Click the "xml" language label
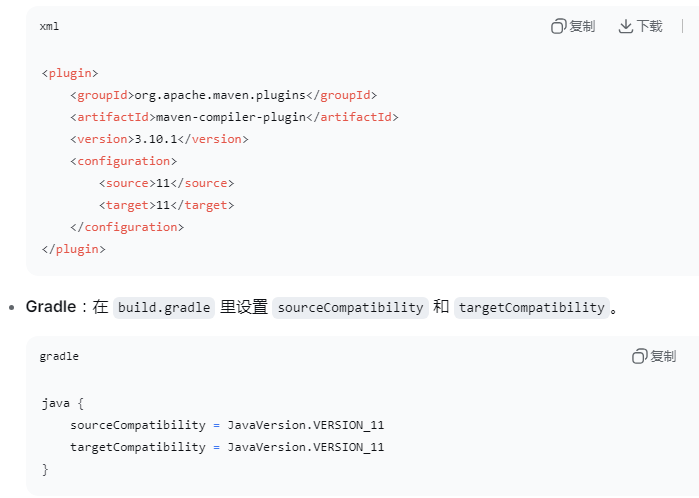Image resolution: width=699 pixels, height=498 pixels. coord(49,27)
